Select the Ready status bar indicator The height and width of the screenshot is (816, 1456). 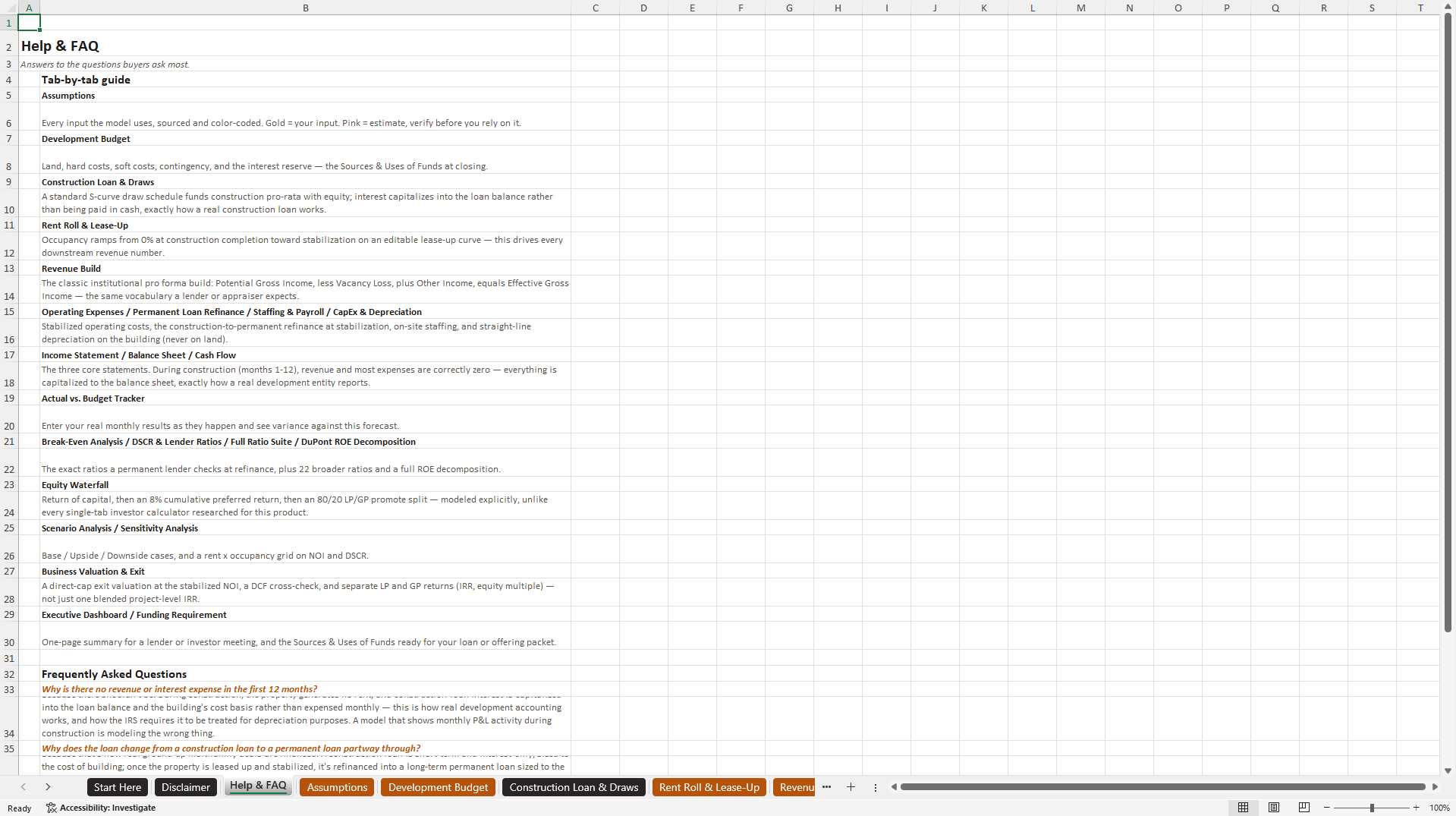tap(19, 808)
